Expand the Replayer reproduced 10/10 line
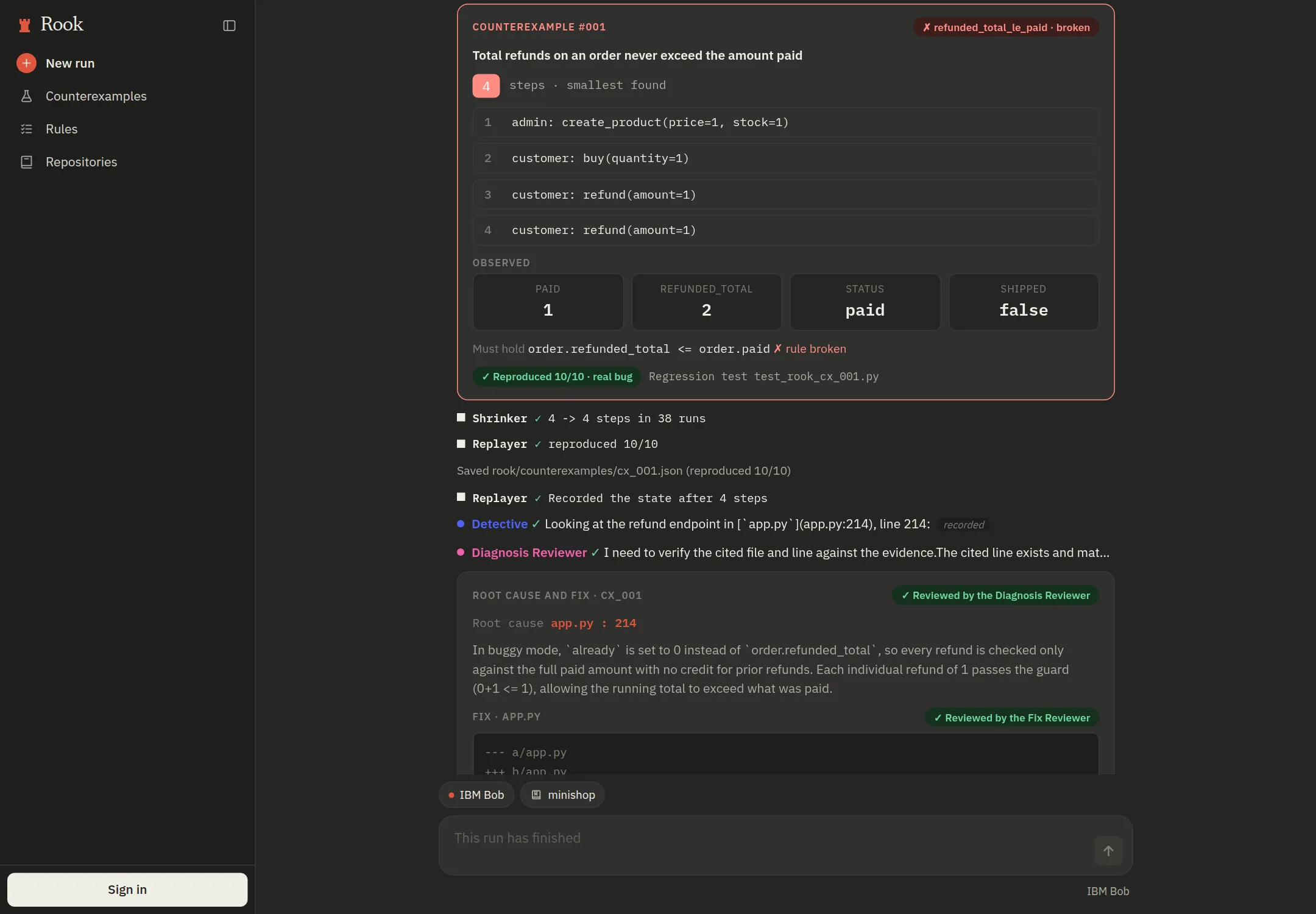1316x914 pixels. pyautogui.click(x=557, y=444)
